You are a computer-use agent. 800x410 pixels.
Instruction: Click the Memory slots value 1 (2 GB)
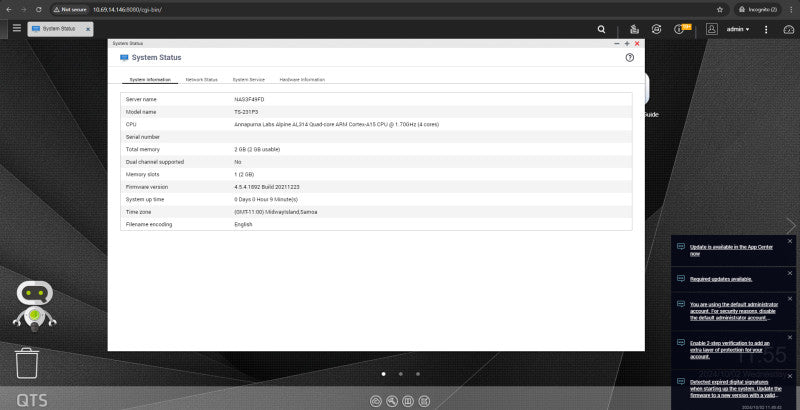tap(244, 174)
